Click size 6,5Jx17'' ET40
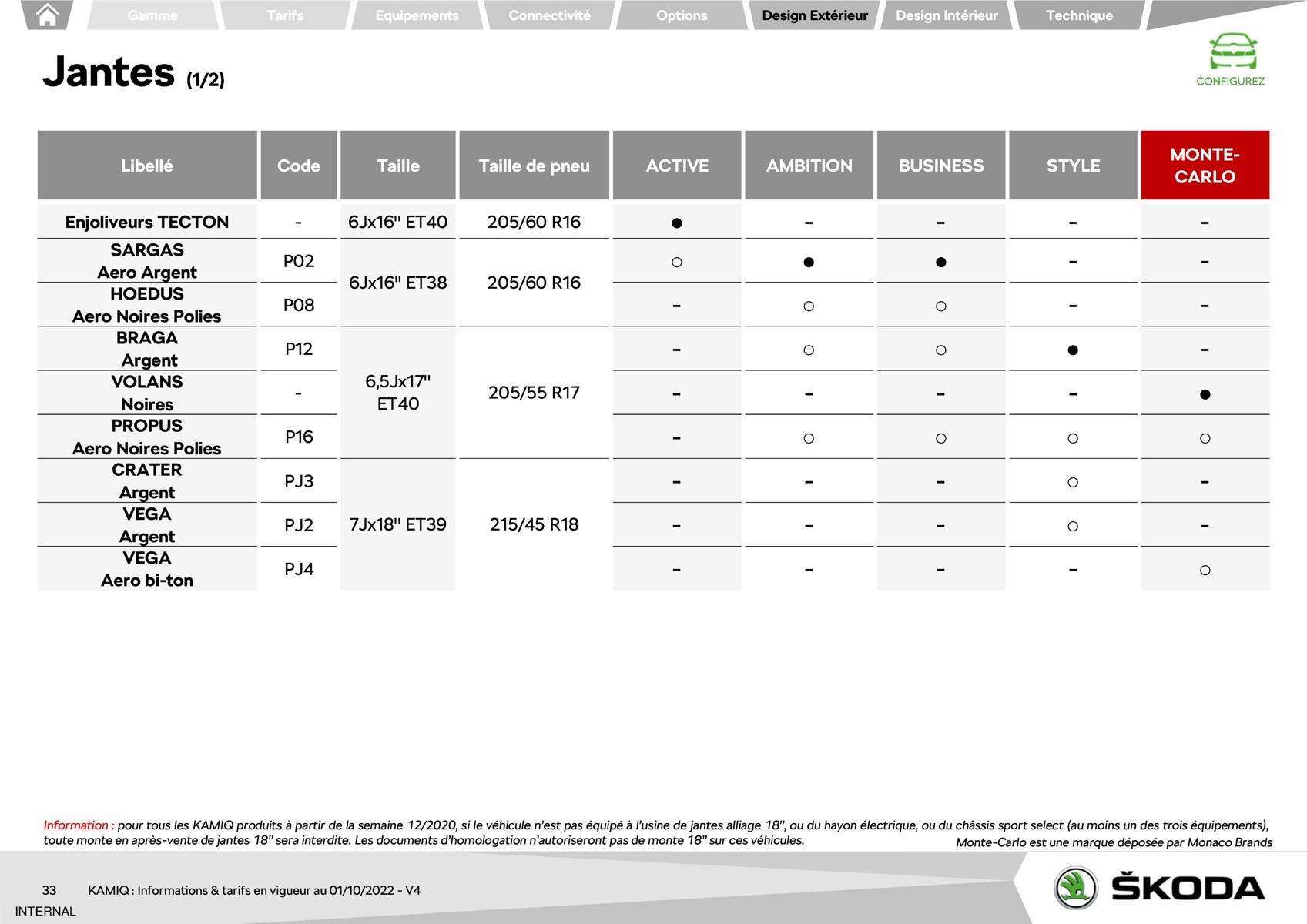Screen dimensions: 1307x924 tap(398, 393)
